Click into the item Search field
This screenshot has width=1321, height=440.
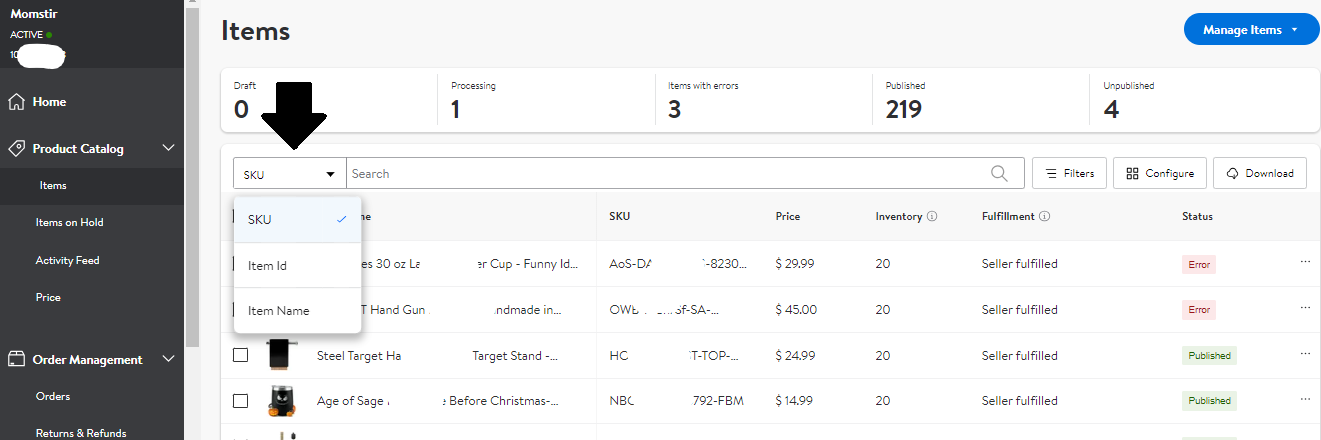coord(660,173)
